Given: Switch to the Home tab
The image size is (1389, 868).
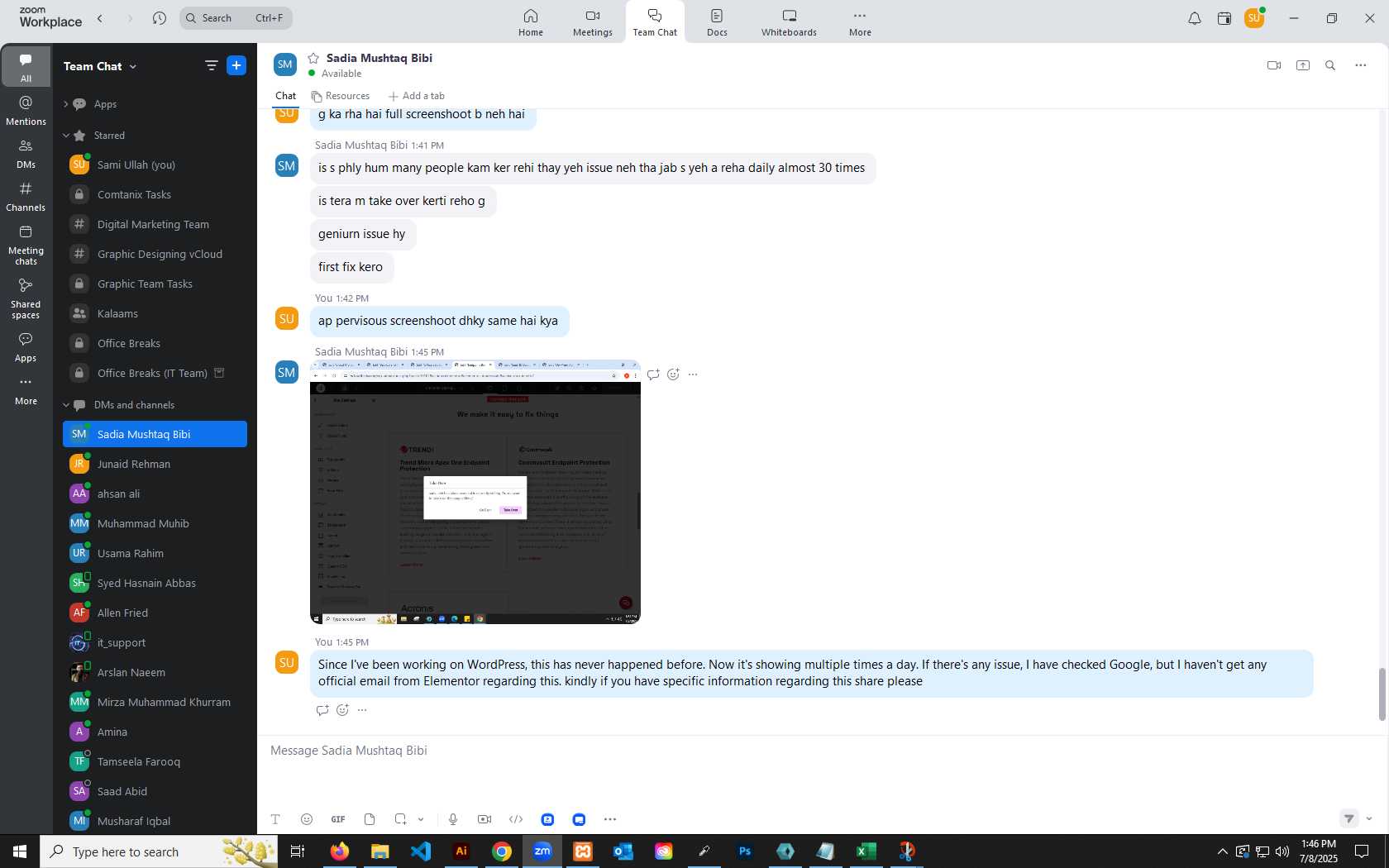Looking at the screenshot, I should [x=531, y=22].
